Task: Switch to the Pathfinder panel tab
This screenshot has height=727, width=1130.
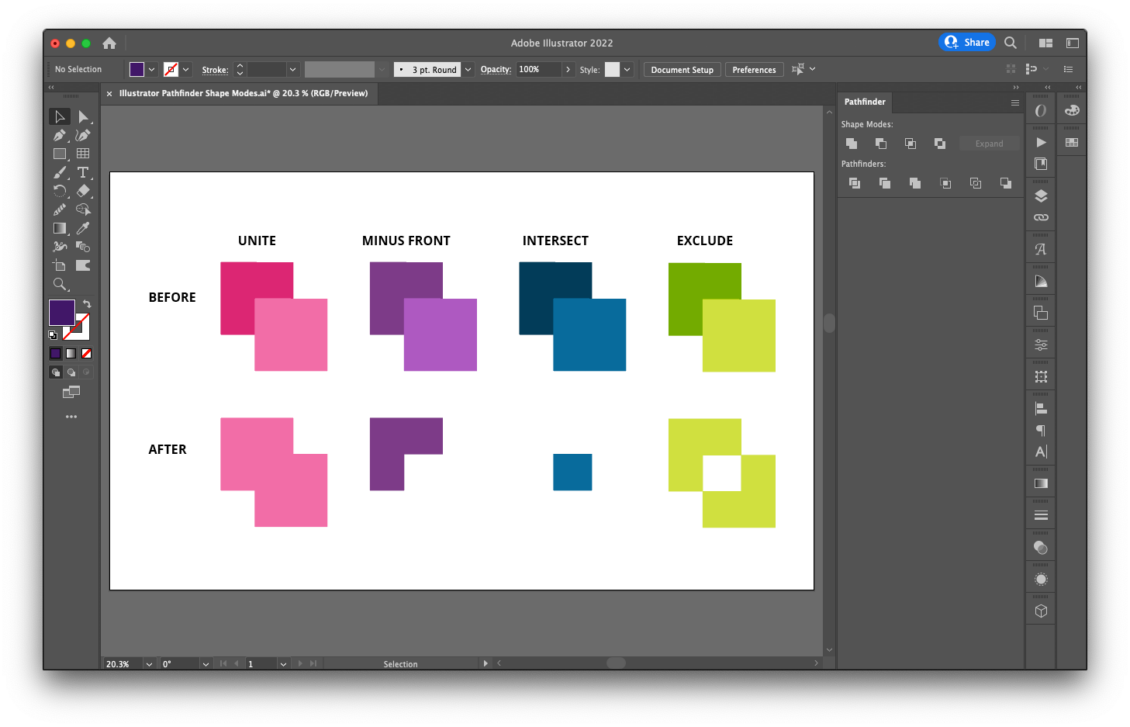Action: (864, 101)
